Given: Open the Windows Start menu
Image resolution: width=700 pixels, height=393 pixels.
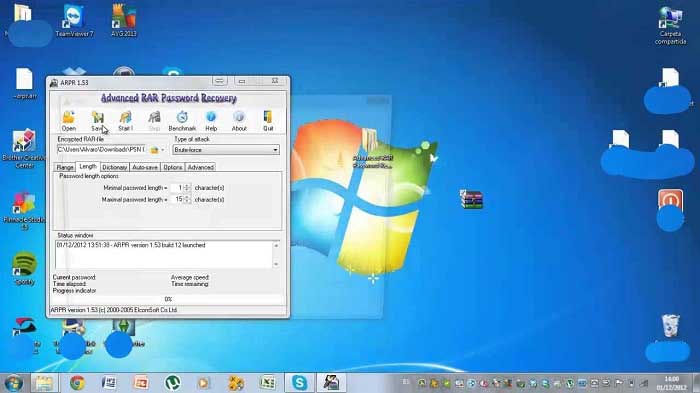Looking at the screenshot, I should pyautogui.click(x=13, y=383).
